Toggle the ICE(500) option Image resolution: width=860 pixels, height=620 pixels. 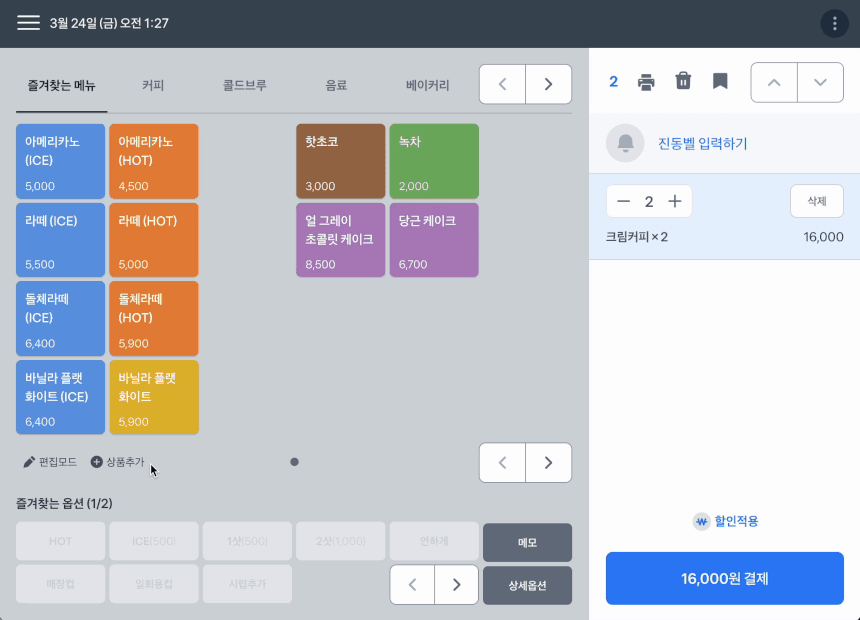point(153,540)
